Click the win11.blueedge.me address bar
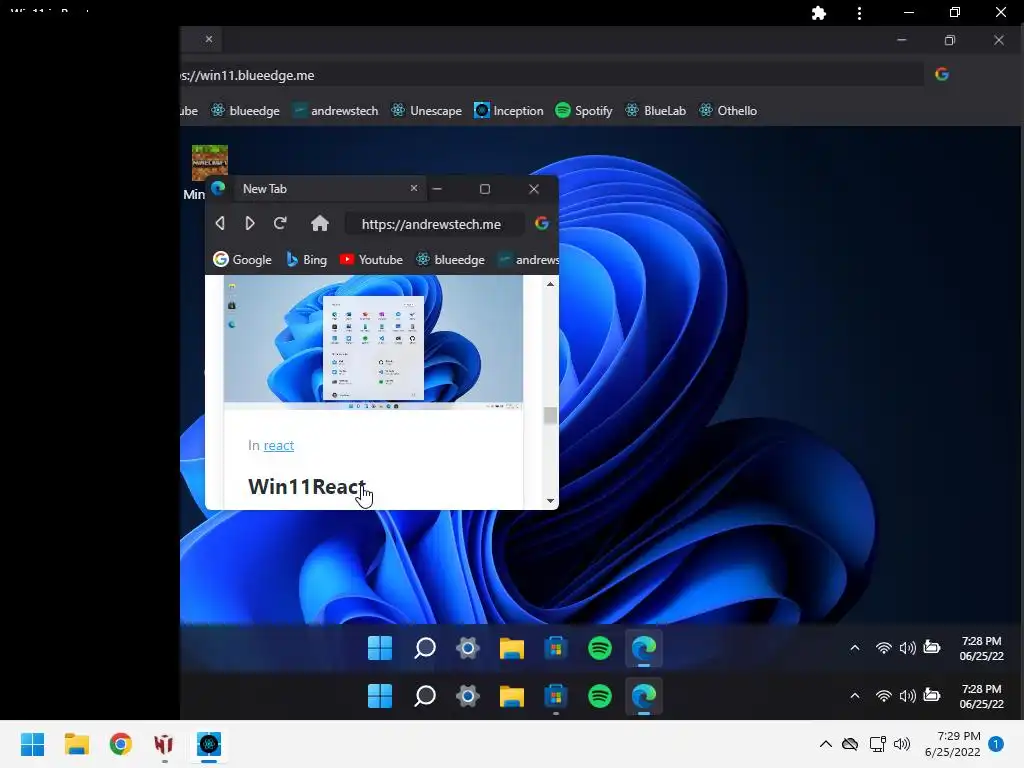Image resolution: width=1024 pixels, height=768 pixels. (552, 75)
